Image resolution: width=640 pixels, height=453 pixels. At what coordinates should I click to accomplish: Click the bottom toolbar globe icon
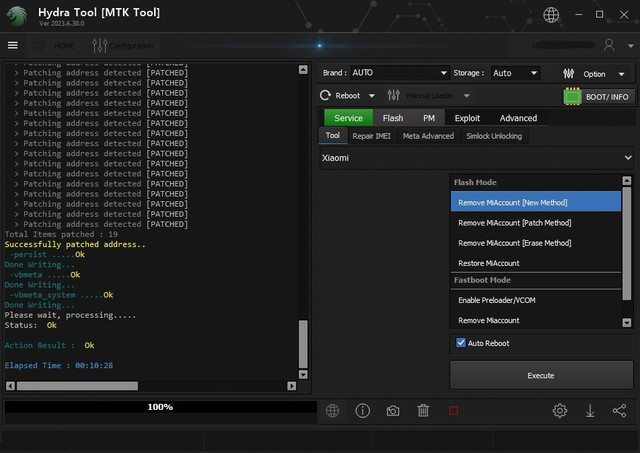click(x=332, y=411)
